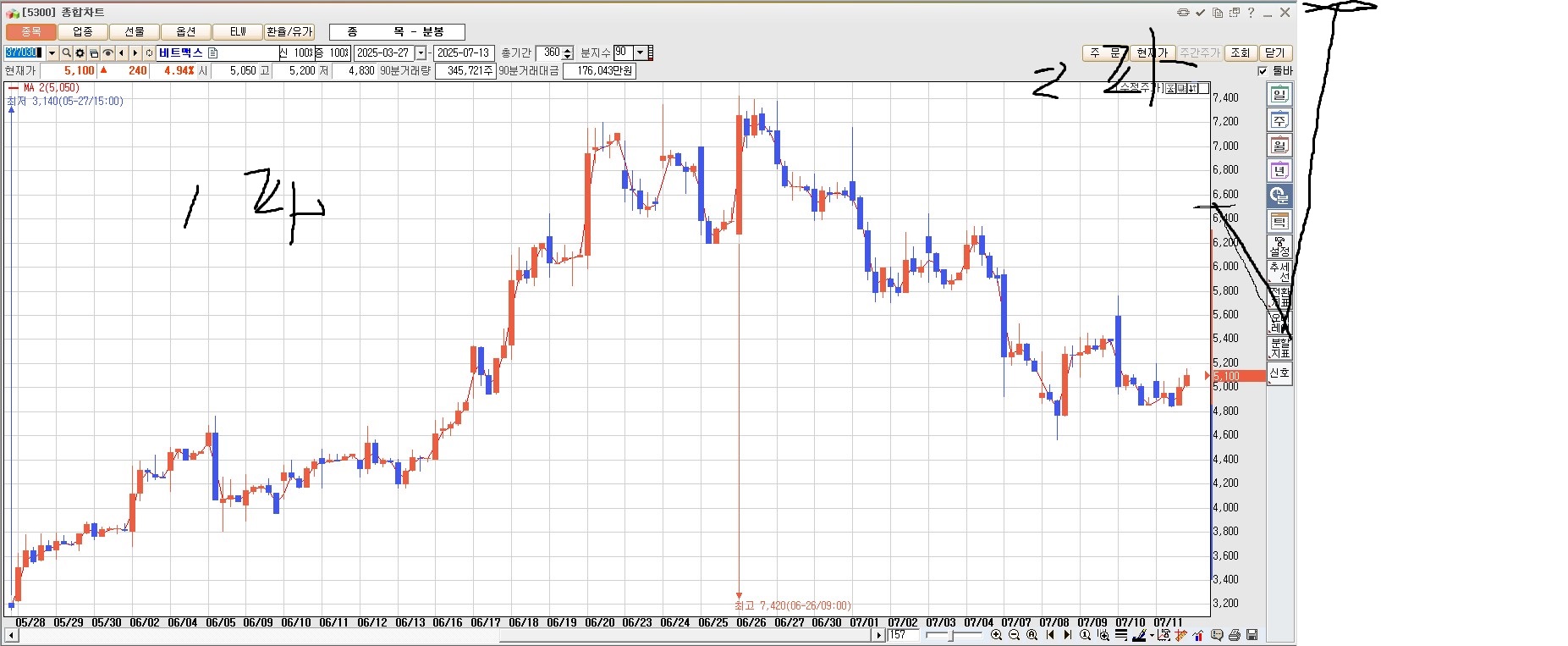Viewport: 1568px width, 646px height.
Task: Go to the previous stock with left arrow
Action: [121, 52]
